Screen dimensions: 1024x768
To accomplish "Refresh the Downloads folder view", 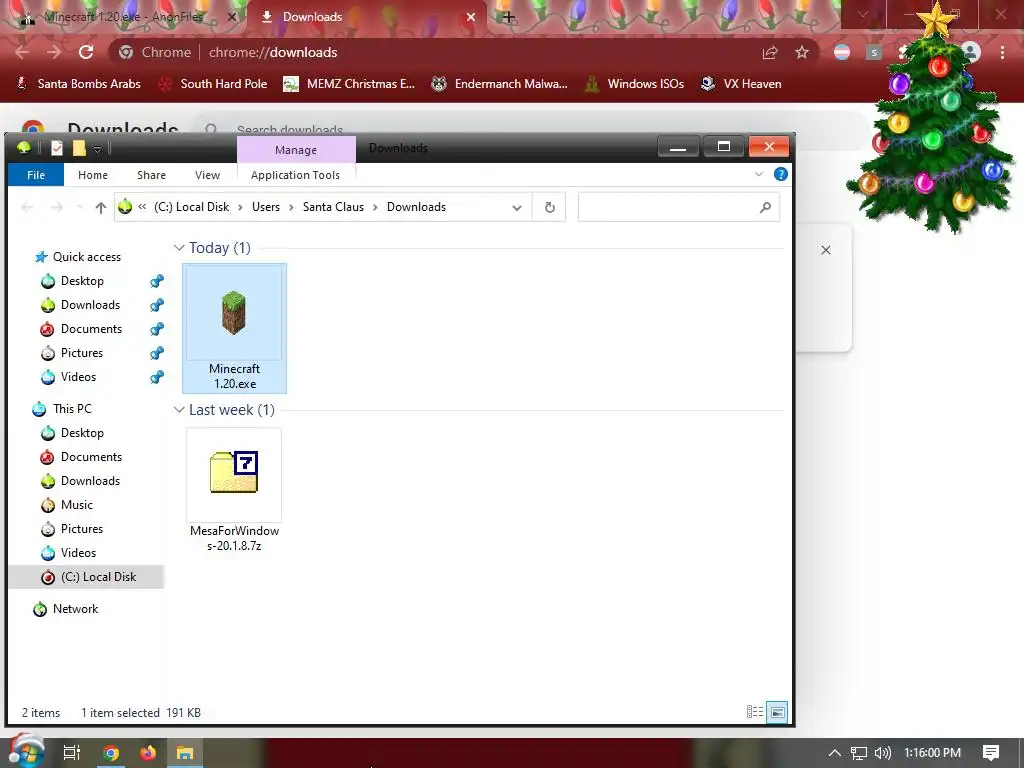I will pyautogui.click(x=549, y=207).
